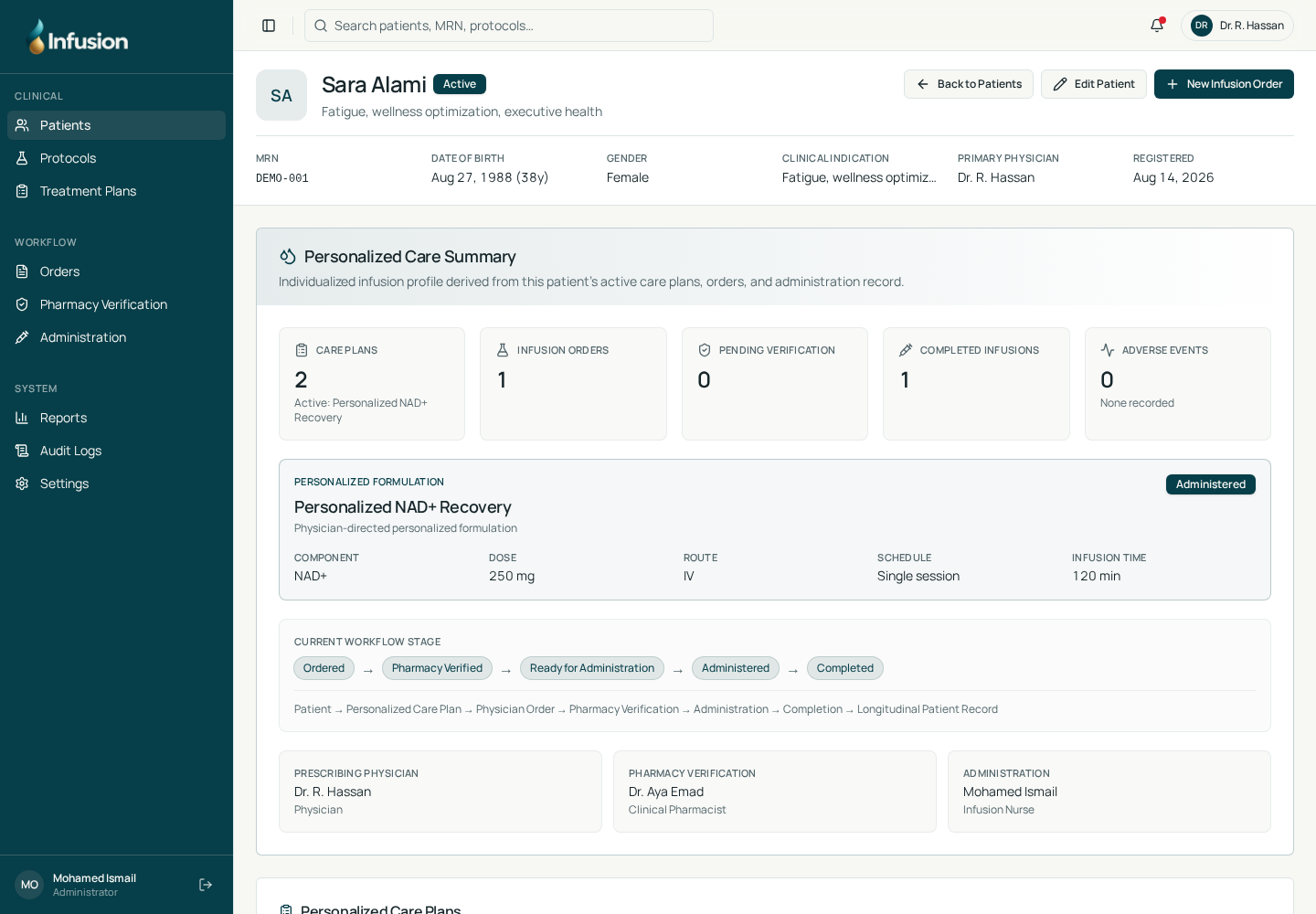
Task: Open Dr. R. Hassan account menu
Action: click(x=1237, y=26)
